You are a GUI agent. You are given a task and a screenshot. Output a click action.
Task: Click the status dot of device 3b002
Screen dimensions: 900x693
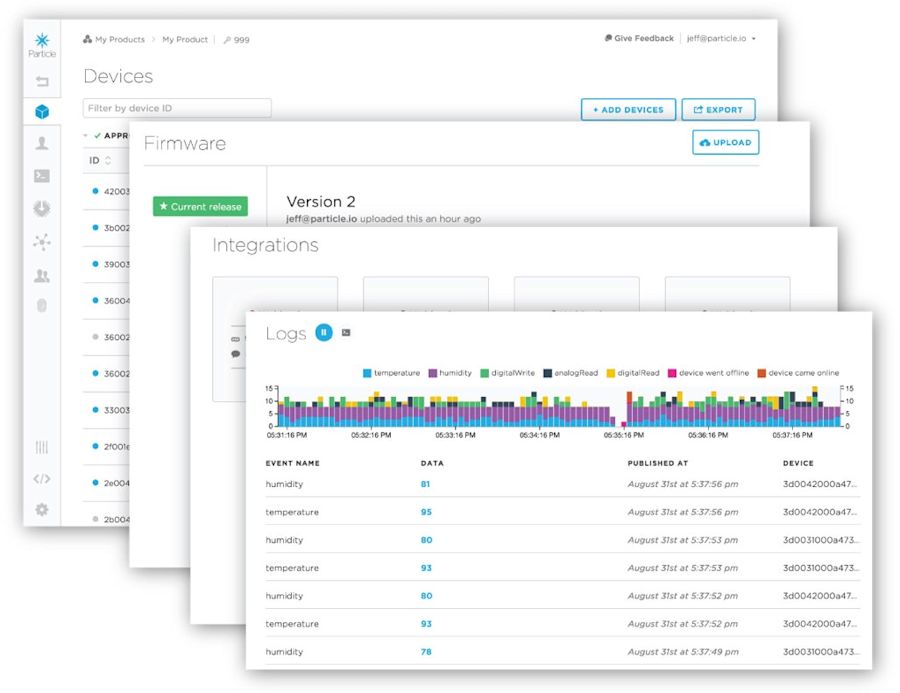[x=95, y=227]
